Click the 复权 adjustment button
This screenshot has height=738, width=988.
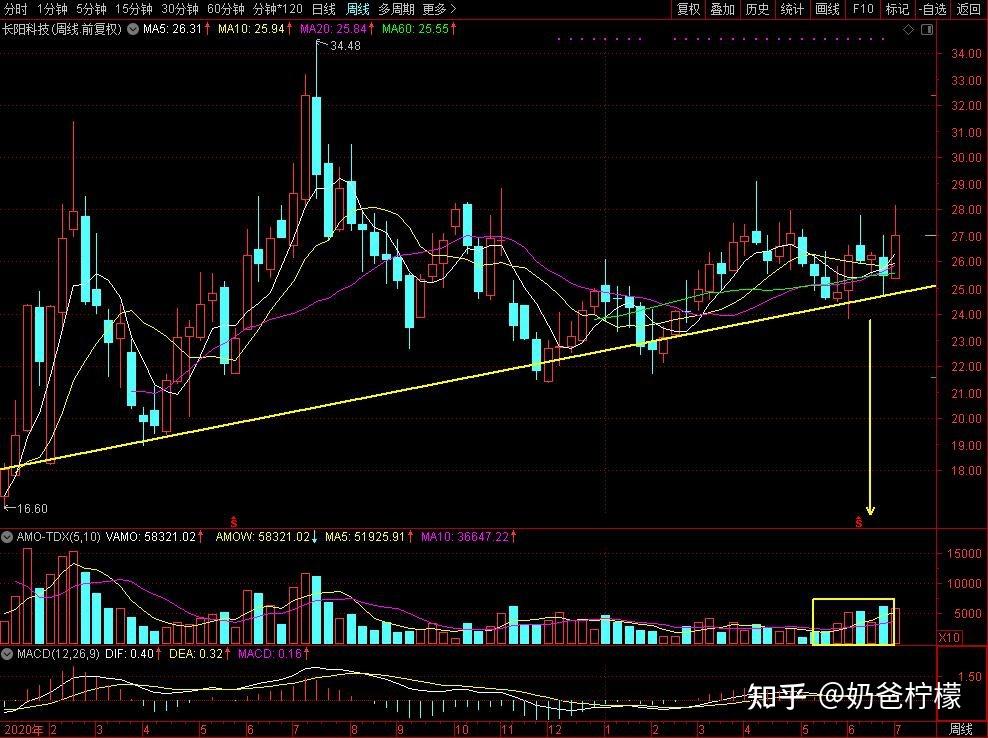click(x=688, y=9)
